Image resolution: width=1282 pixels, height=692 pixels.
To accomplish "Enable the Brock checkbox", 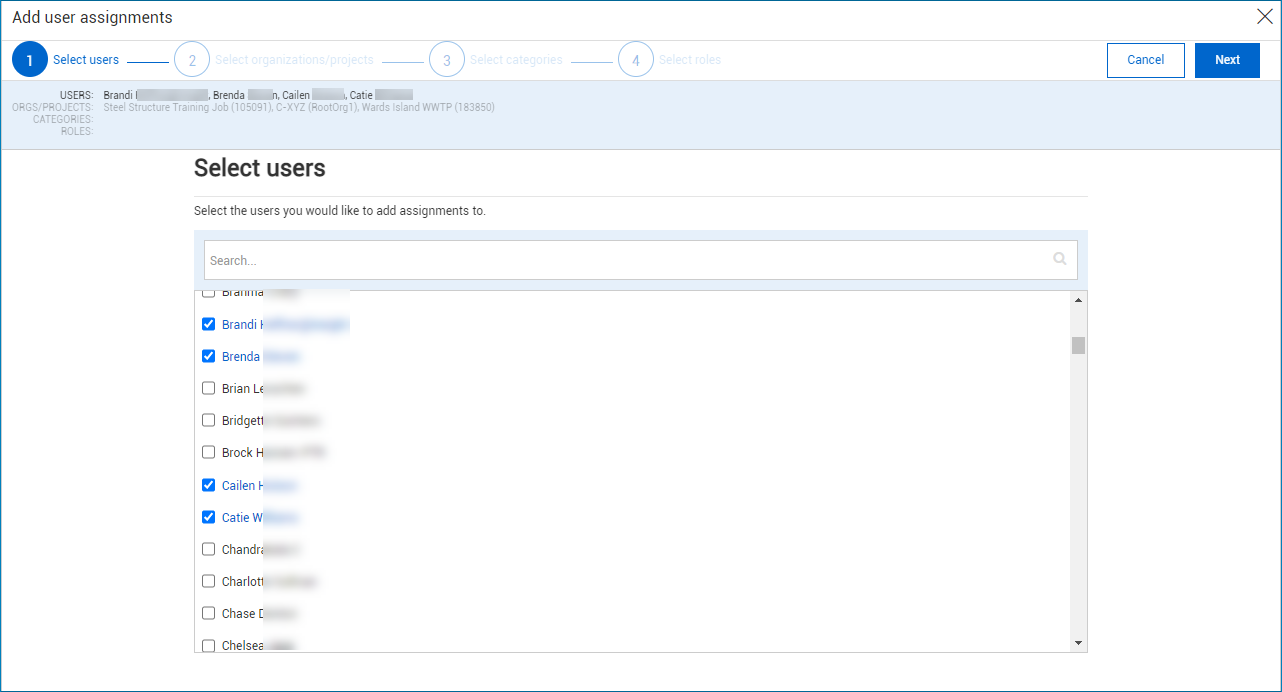I will (208, 451).
